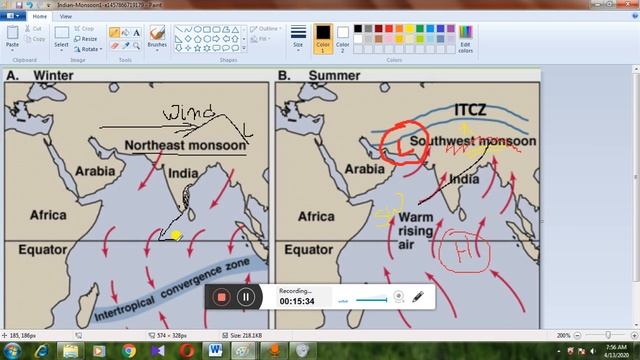Open the Paint file menu button
The image size is (640, 360).
13,16
